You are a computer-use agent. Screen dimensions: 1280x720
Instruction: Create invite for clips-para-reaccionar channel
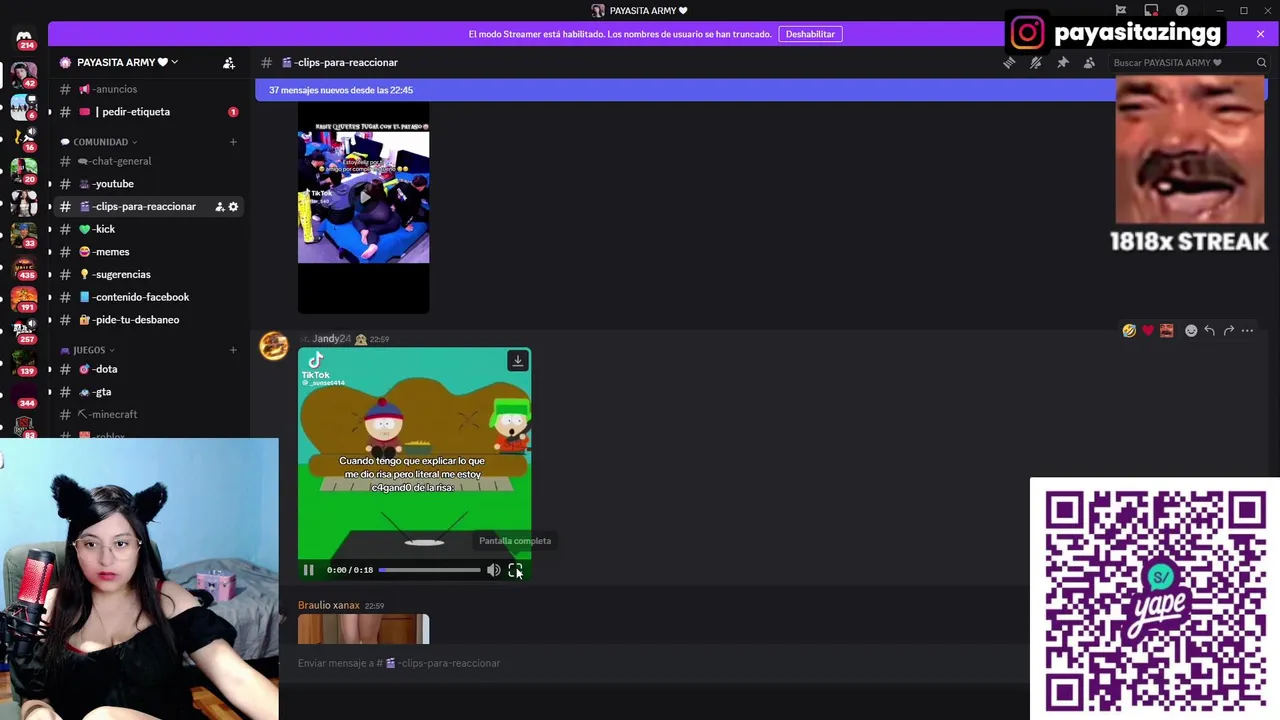point(220,207)
